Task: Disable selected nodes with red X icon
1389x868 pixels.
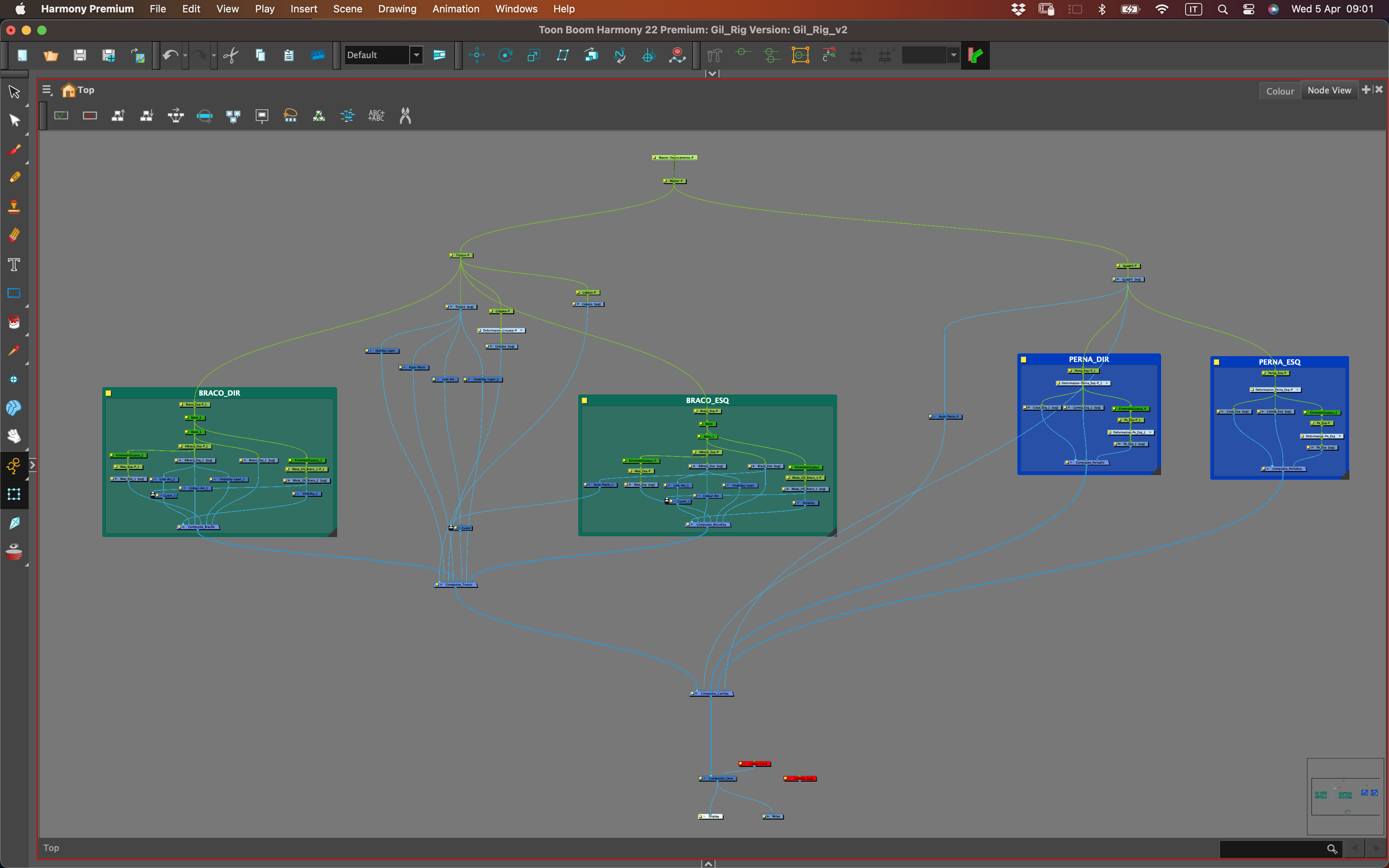Action: [90, 115]
